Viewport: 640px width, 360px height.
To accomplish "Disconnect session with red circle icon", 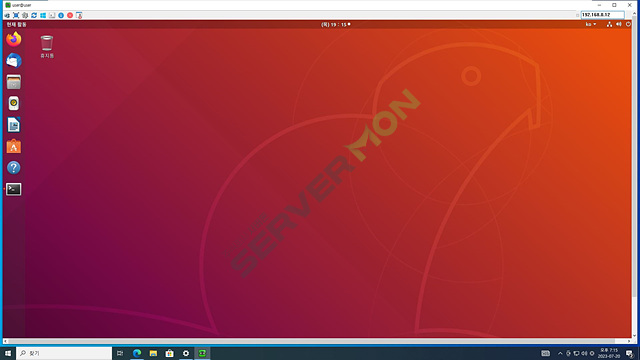I will click(70, 16).
